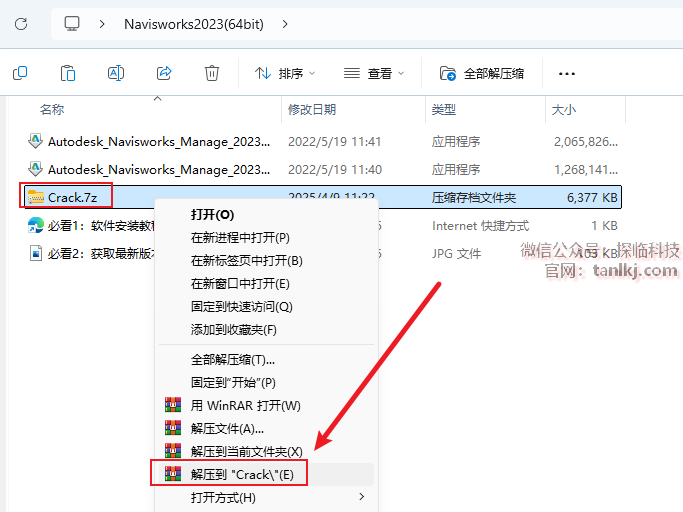Click the 2022/5/19 11:41 date cell
683x512 pixels.
(x=335, y=142)
